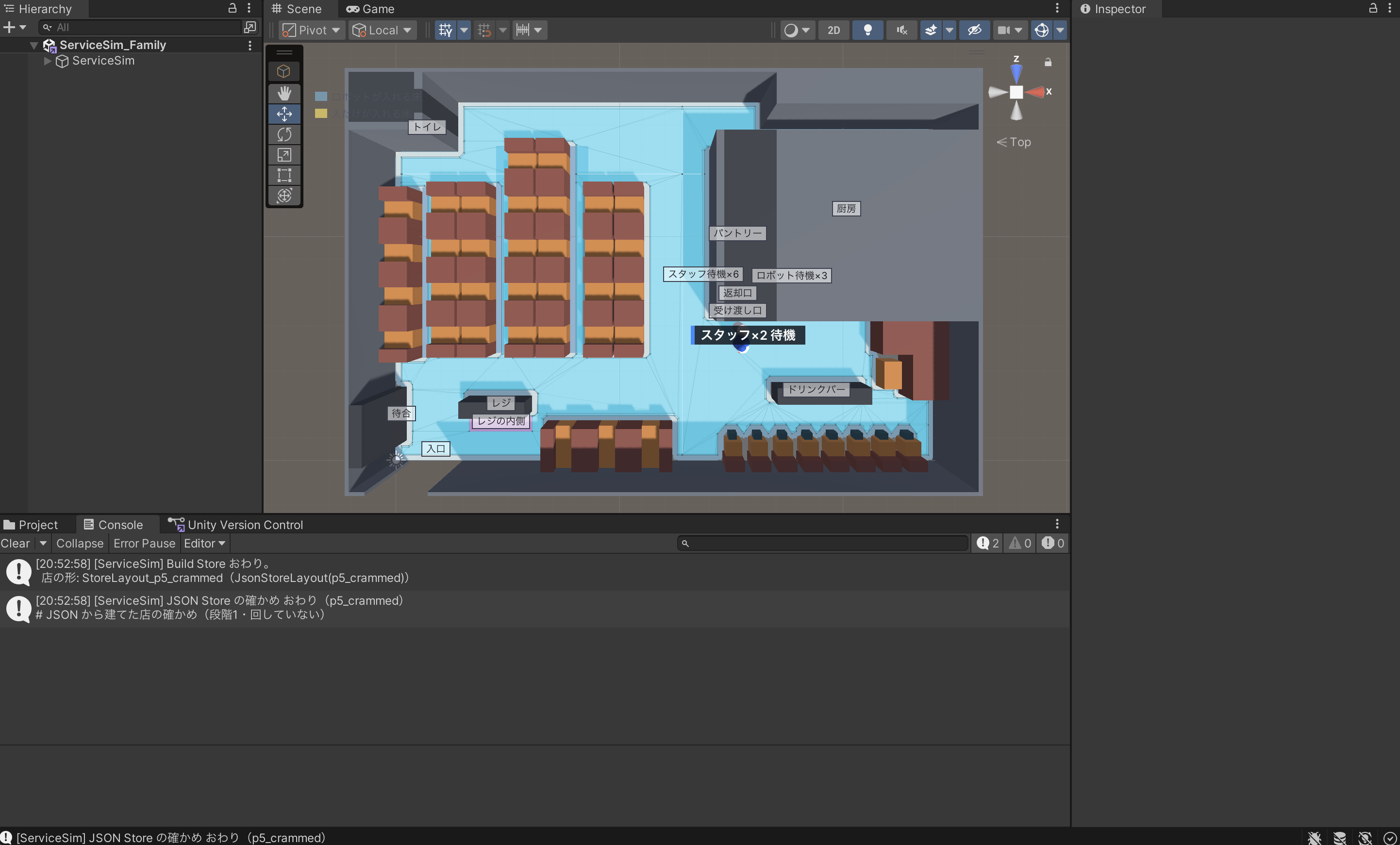
Task: Open the draw mode shading dropdown
Action: click(x=798, y=30)
